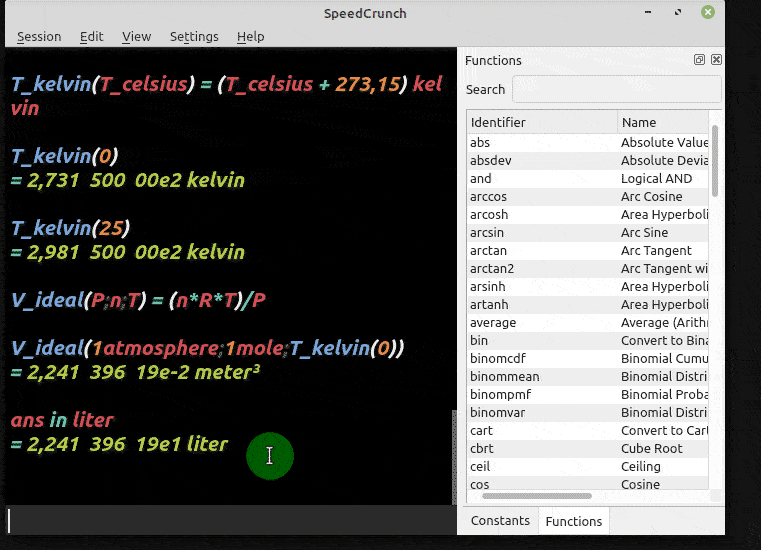Select the arsinh function row
Screen dimensions: 761x550
click(588, 286)
